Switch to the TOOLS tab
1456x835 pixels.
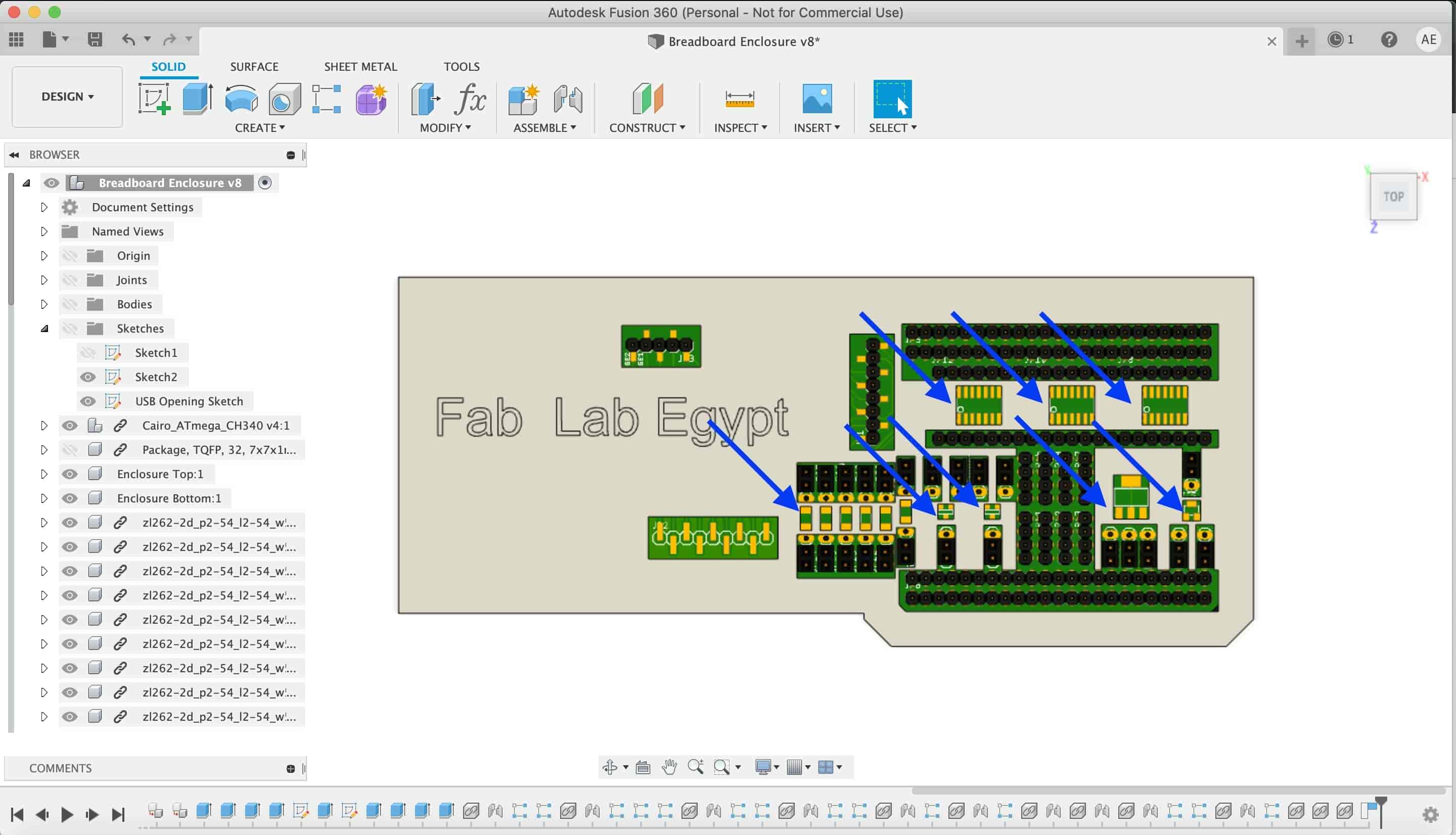click(x=461, y=67)
